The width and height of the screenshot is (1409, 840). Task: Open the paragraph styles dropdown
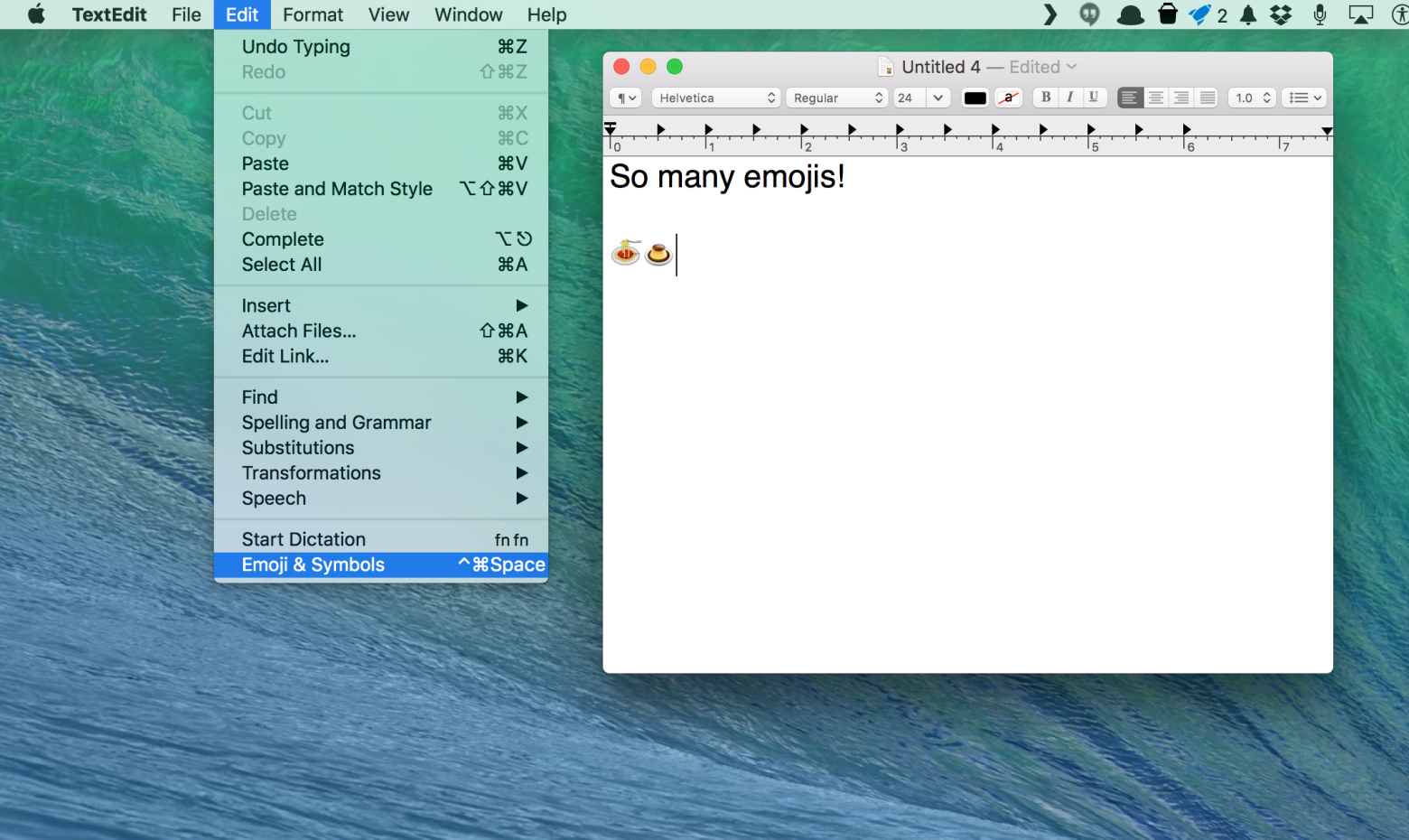coord(625,98)
